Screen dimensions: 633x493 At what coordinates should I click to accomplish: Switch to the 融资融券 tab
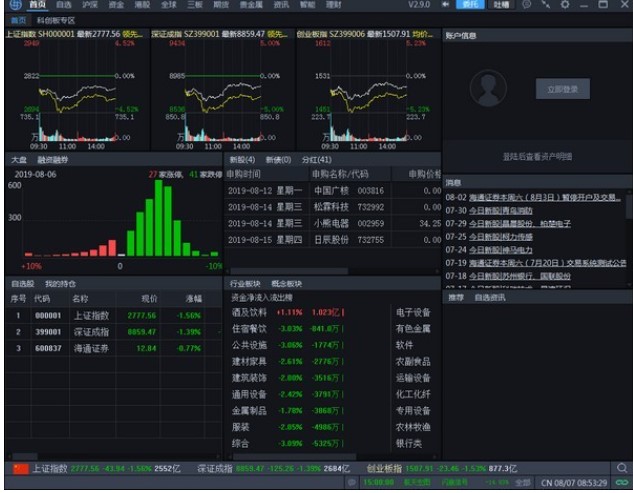(53, 159)
